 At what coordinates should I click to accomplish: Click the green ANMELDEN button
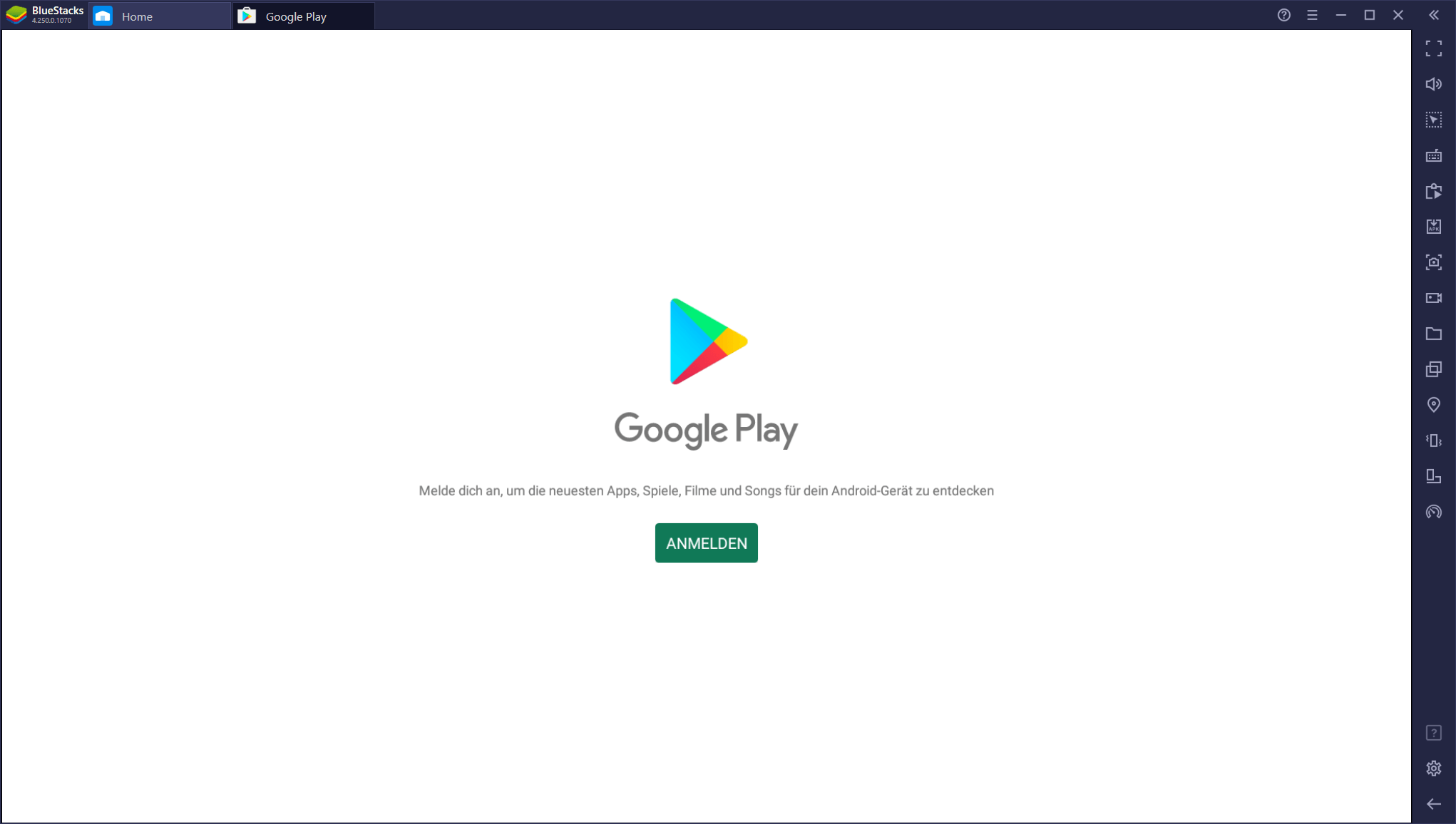[x=706, y=543]
